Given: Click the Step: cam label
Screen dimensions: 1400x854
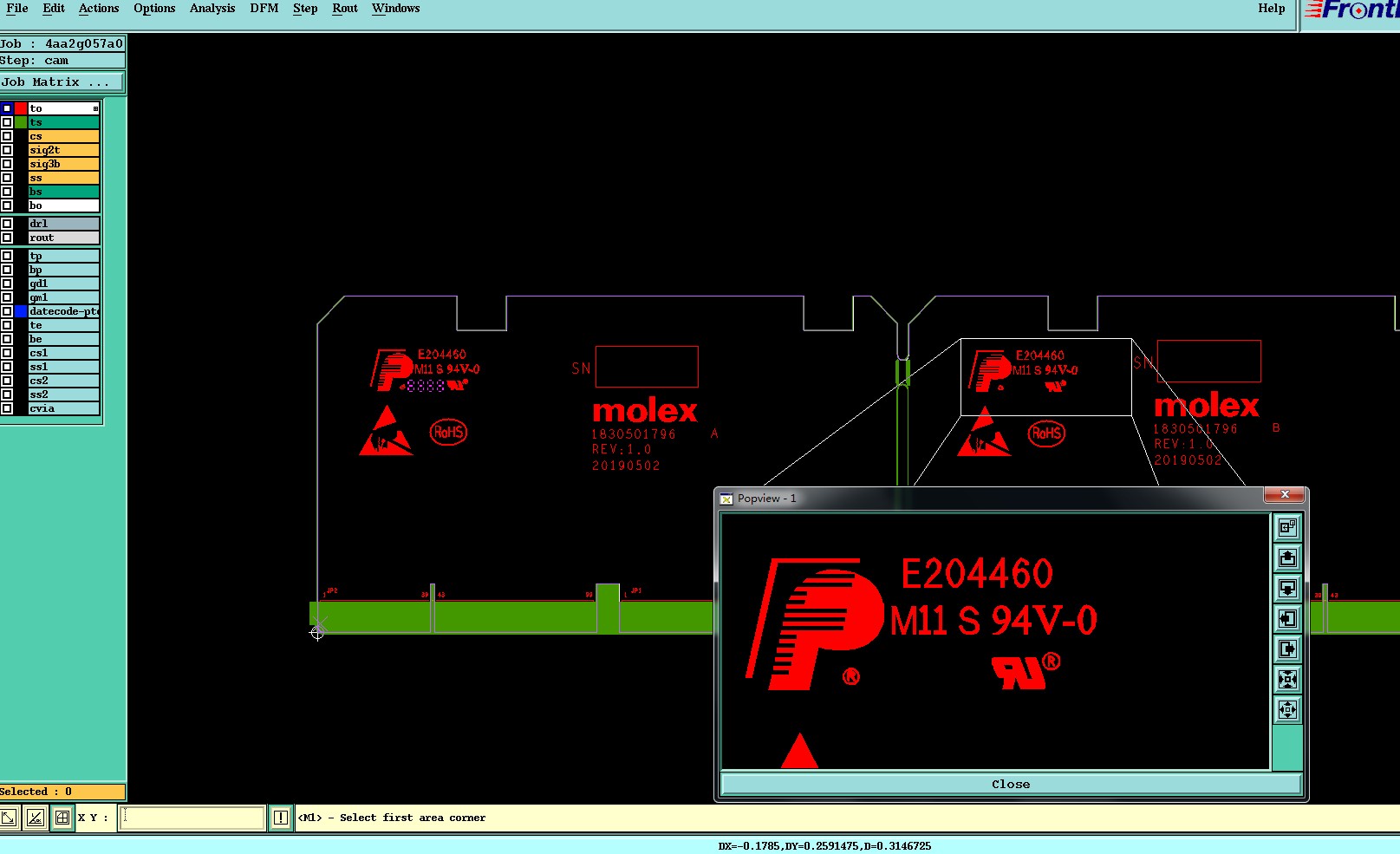Looking at the screenshot, I should pos(62,61).
